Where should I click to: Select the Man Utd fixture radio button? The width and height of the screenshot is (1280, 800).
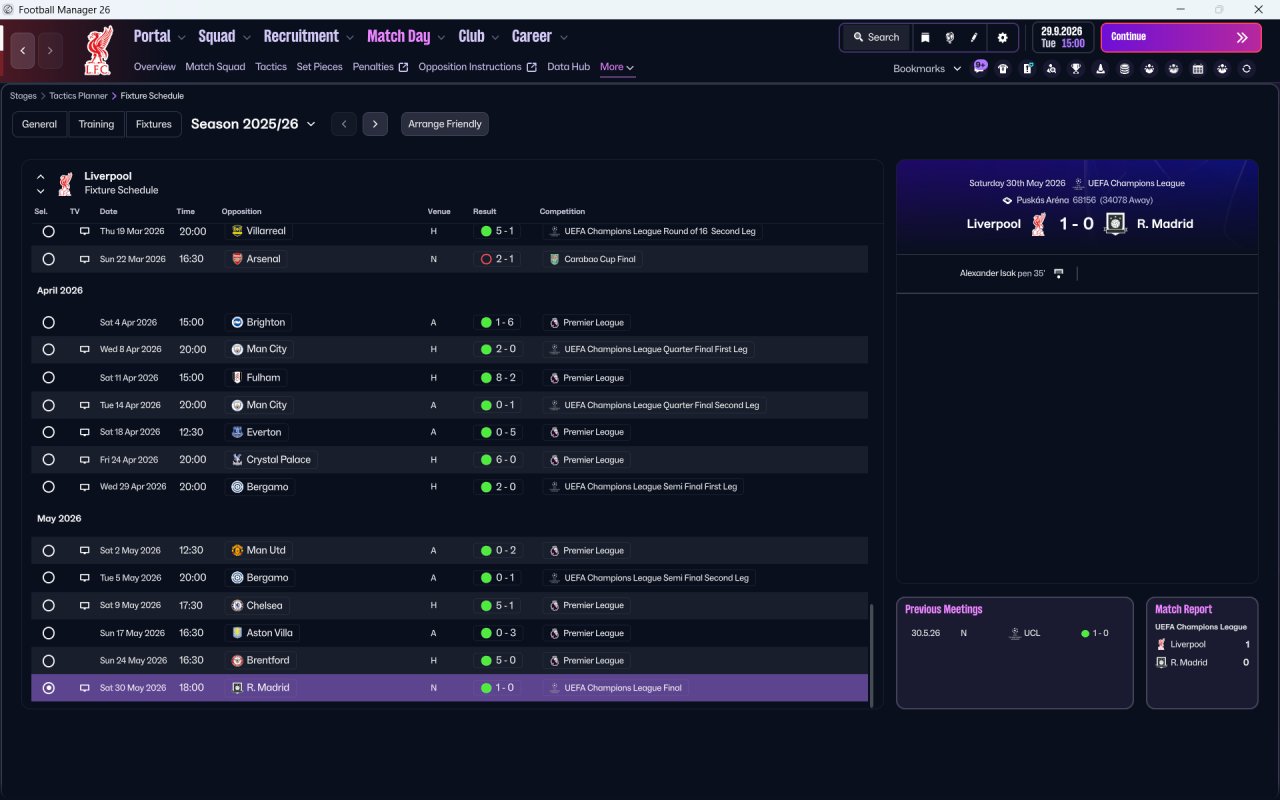tap(48, 551)
